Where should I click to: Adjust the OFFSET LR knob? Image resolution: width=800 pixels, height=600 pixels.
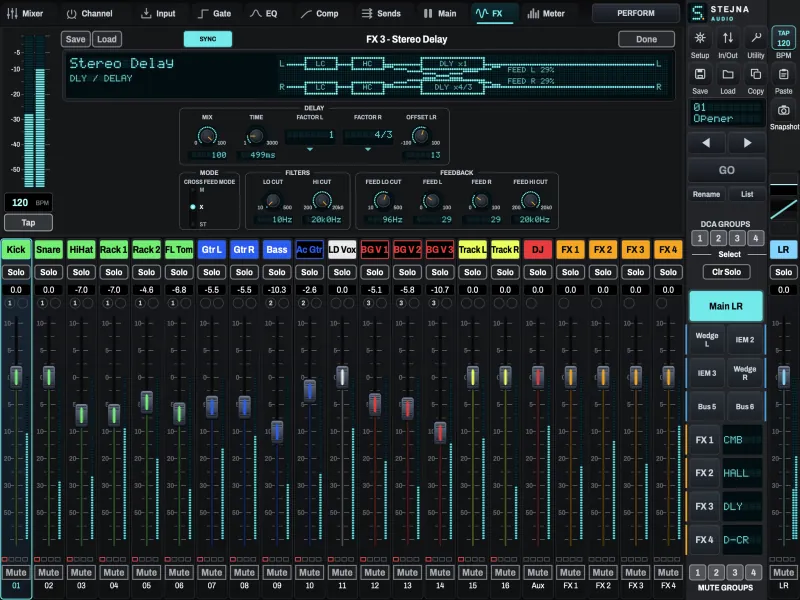(420, 136)
